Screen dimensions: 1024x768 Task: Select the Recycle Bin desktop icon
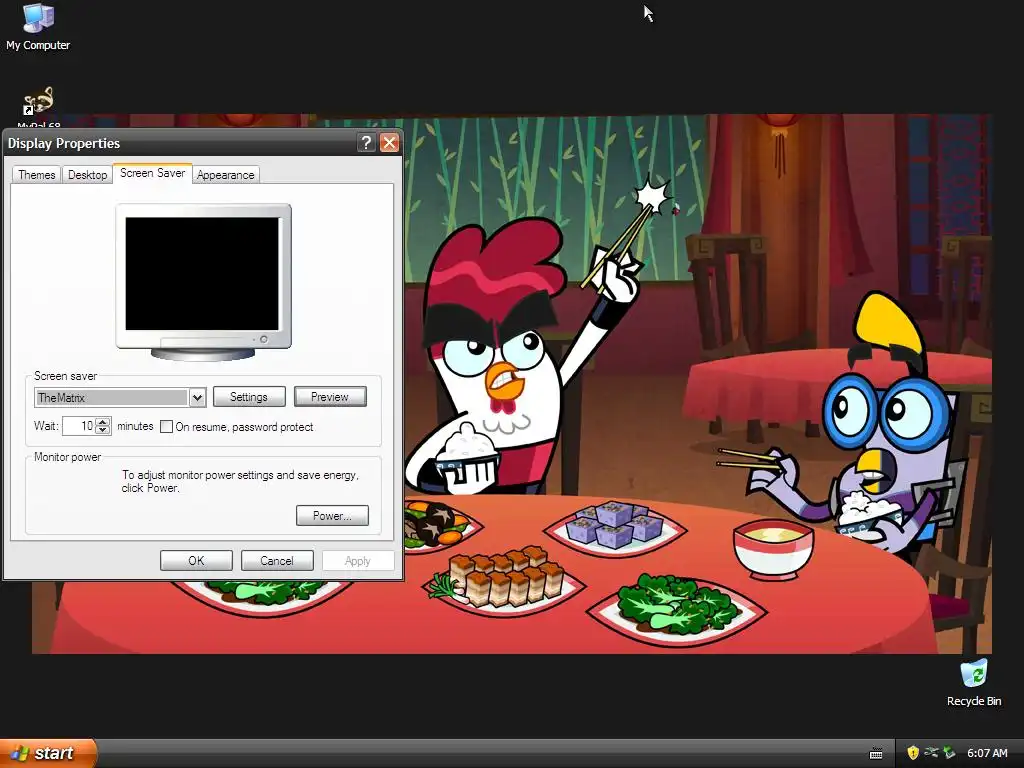(974, 682)
